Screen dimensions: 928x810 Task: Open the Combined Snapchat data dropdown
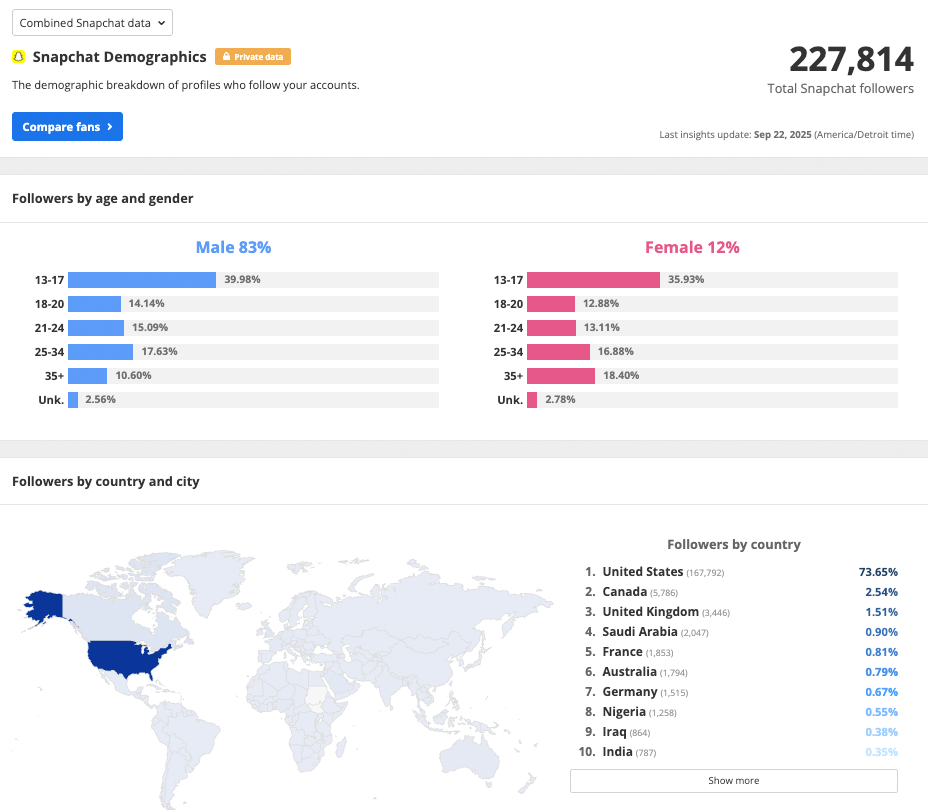click(x=93, y=23)
